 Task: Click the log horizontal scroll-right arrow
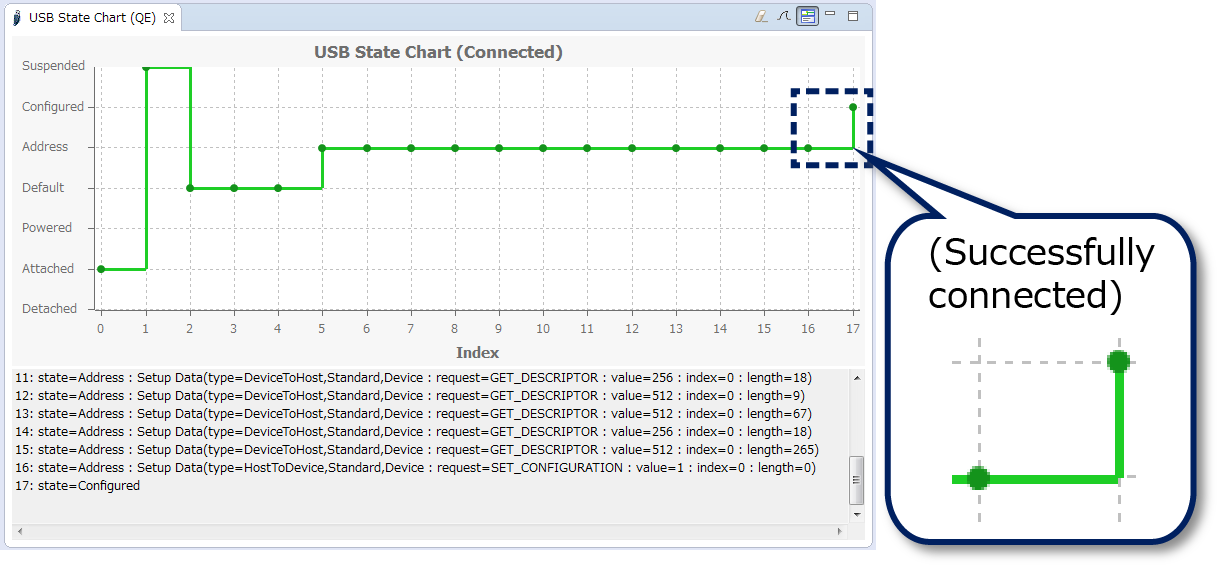841,531
